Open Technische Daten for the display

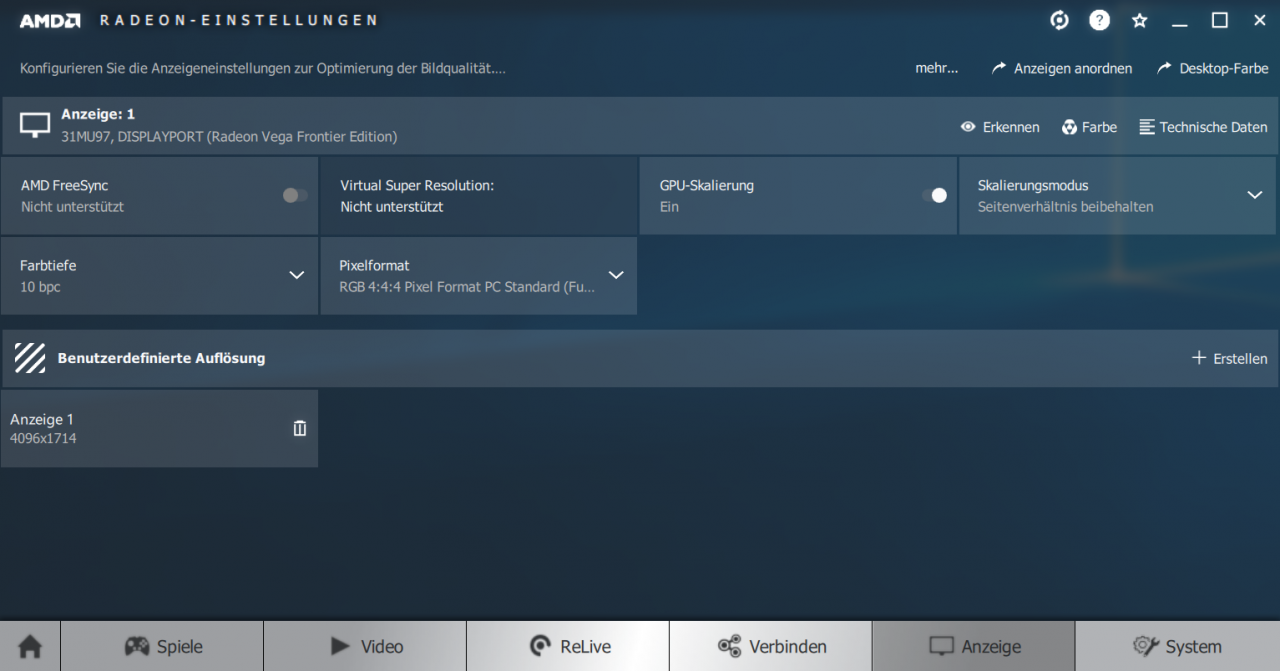[1203, 127]
